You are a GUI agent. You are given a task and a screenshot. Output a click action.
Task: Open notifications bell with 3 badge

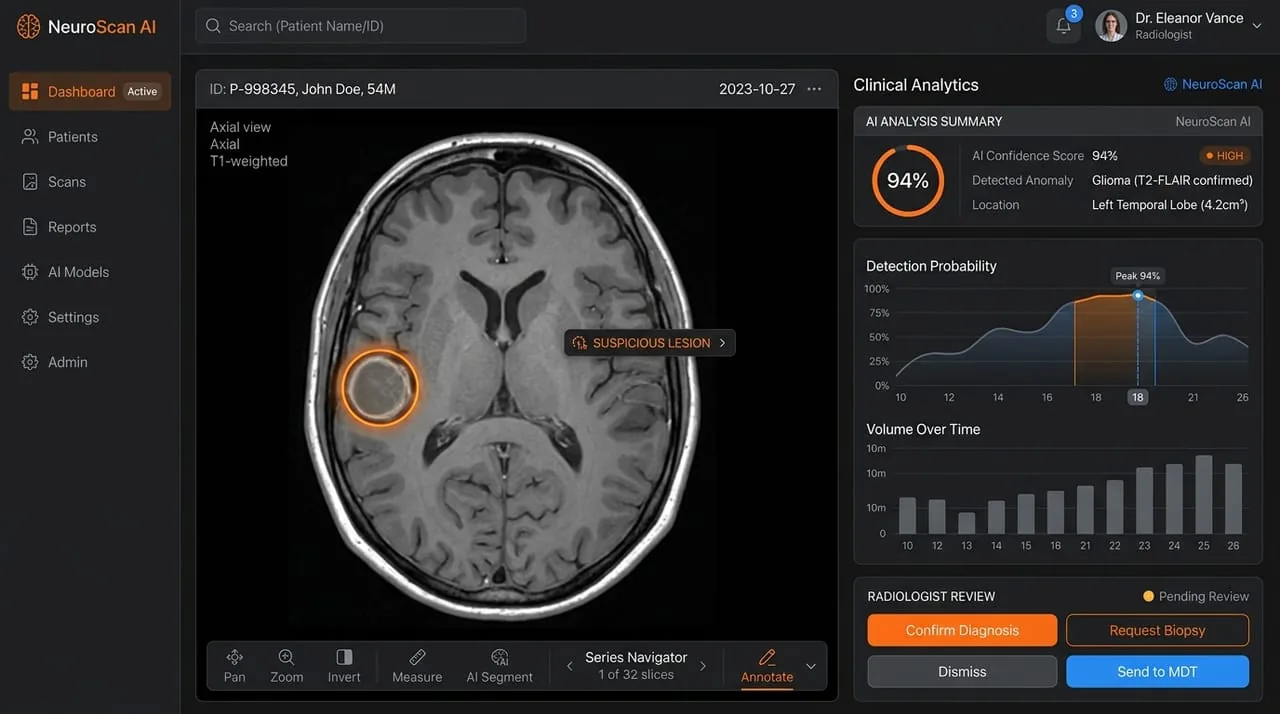click(1064, 26)
